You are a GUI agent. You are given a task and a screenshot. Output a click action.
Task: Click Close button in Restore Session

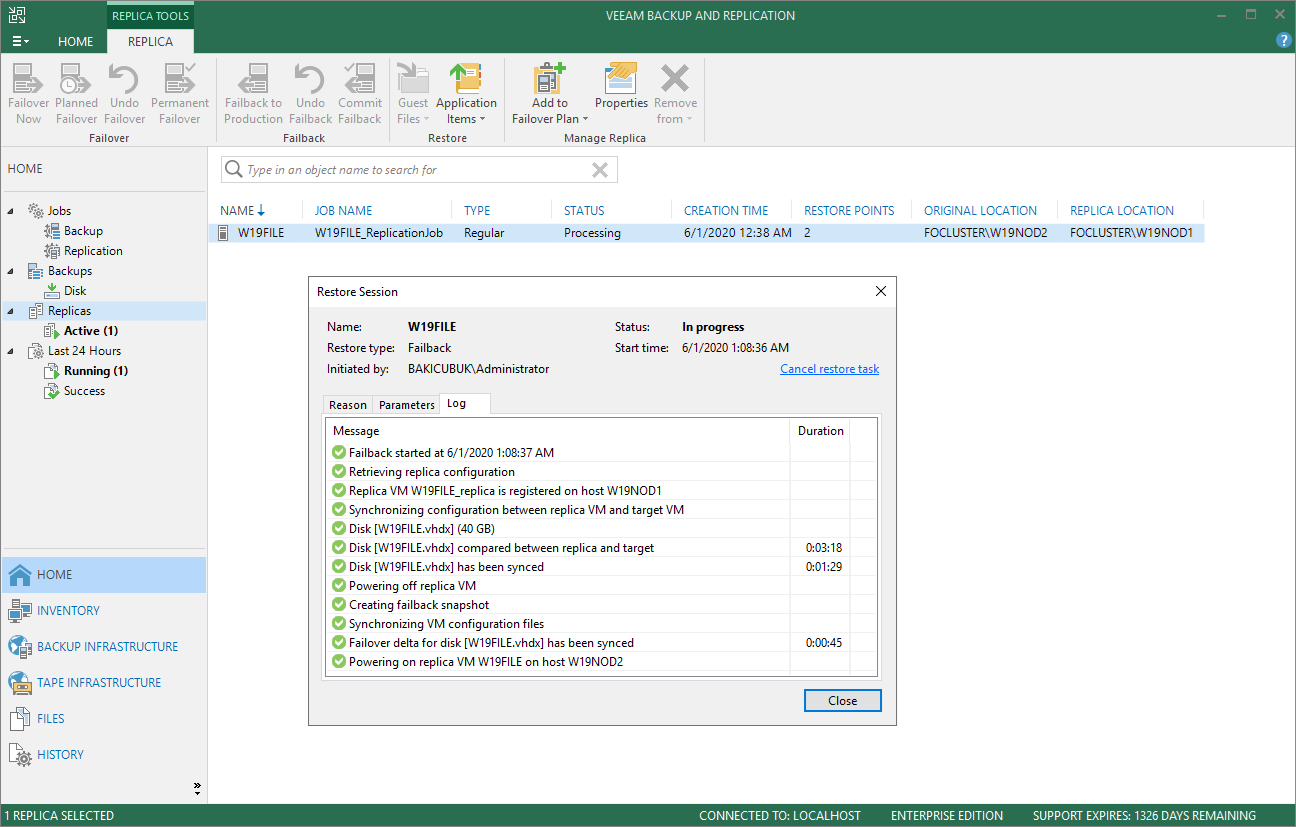point(843,701)
